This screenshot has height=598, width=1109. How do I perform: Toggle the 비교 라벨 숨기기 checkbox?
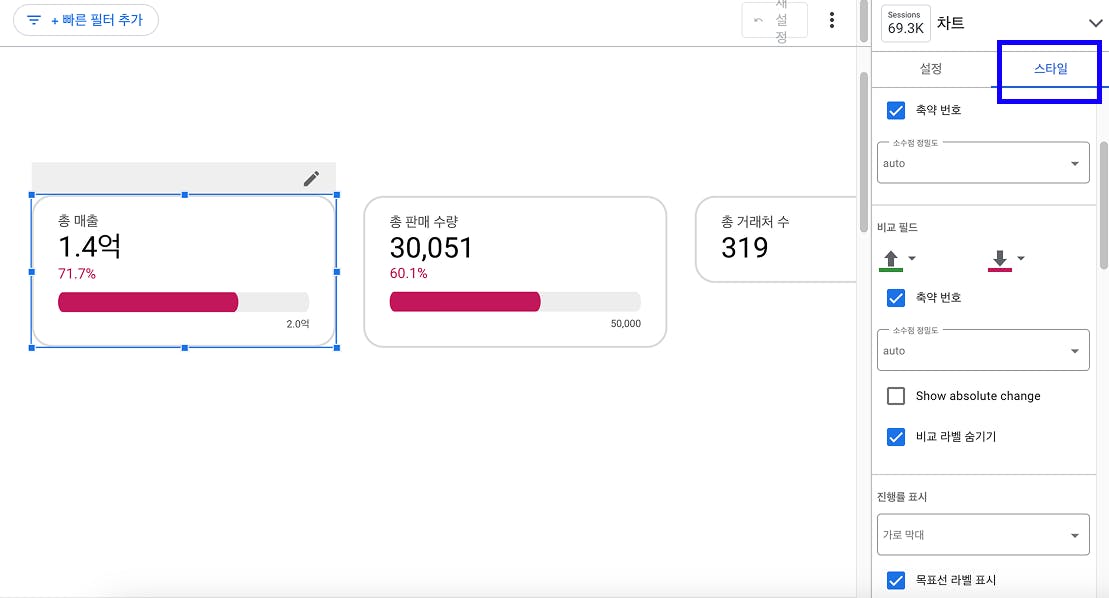(x=896, y=437)
